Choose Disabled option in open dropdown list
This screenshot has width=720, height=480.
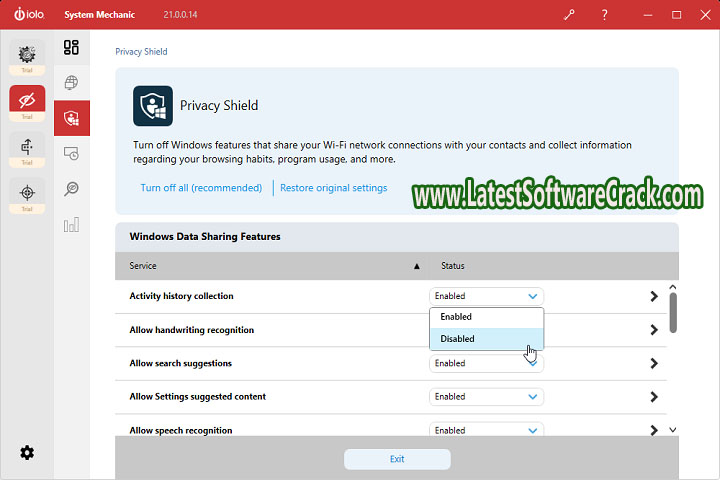click(486, 339)
